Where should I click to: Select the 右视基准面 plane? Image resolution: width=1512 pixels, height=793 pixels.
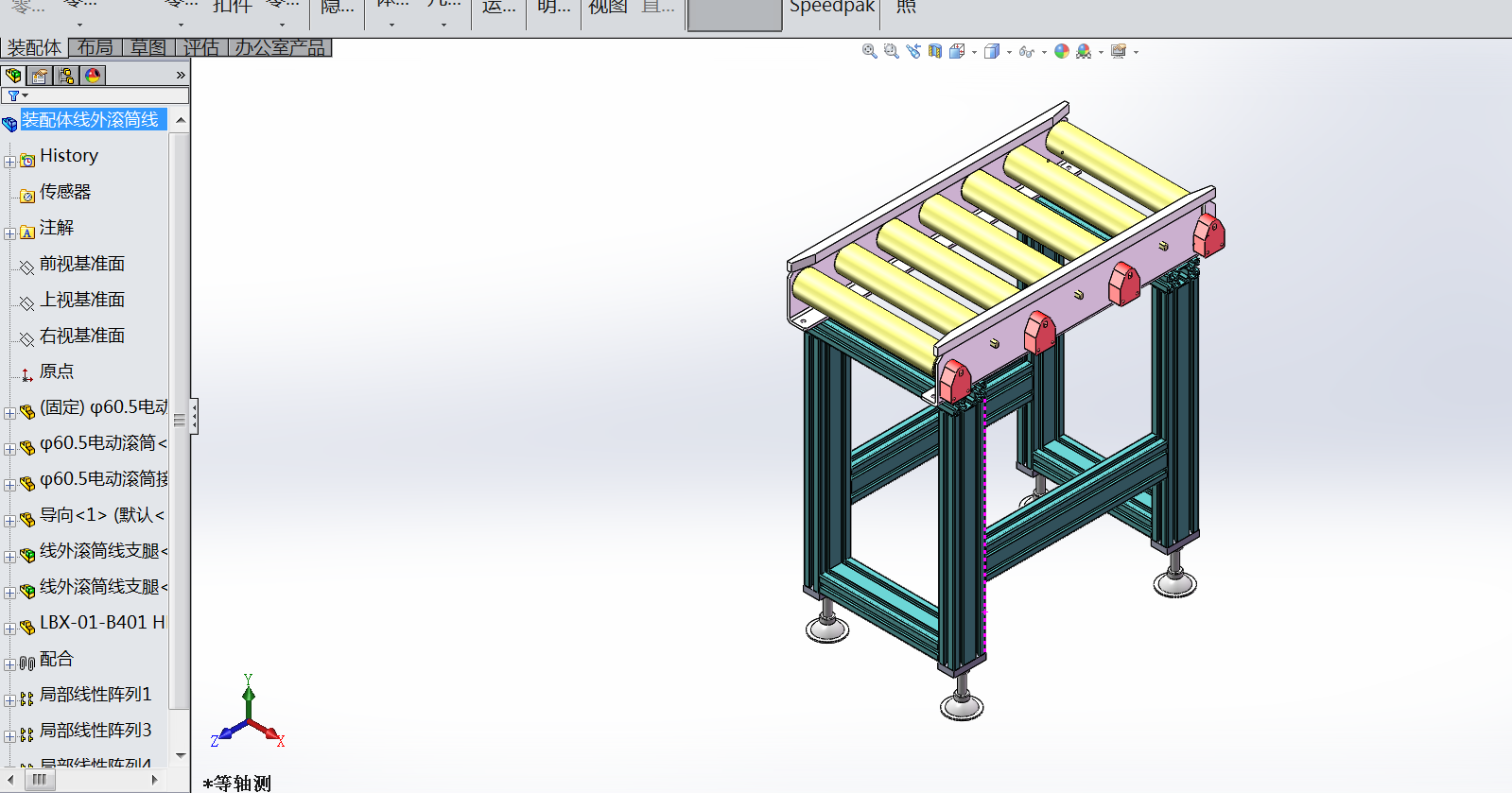pos(82,336)
